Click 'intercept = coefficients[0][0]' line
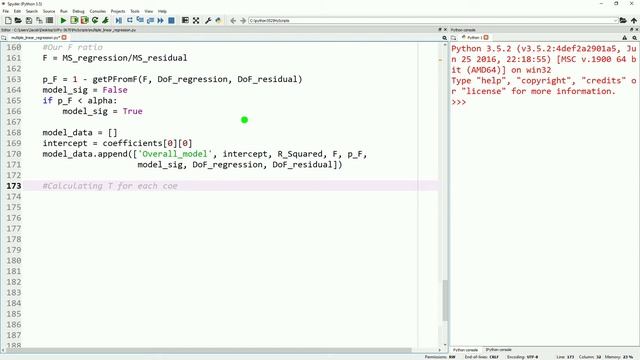 pyautogui.click(x=117, y=143)
